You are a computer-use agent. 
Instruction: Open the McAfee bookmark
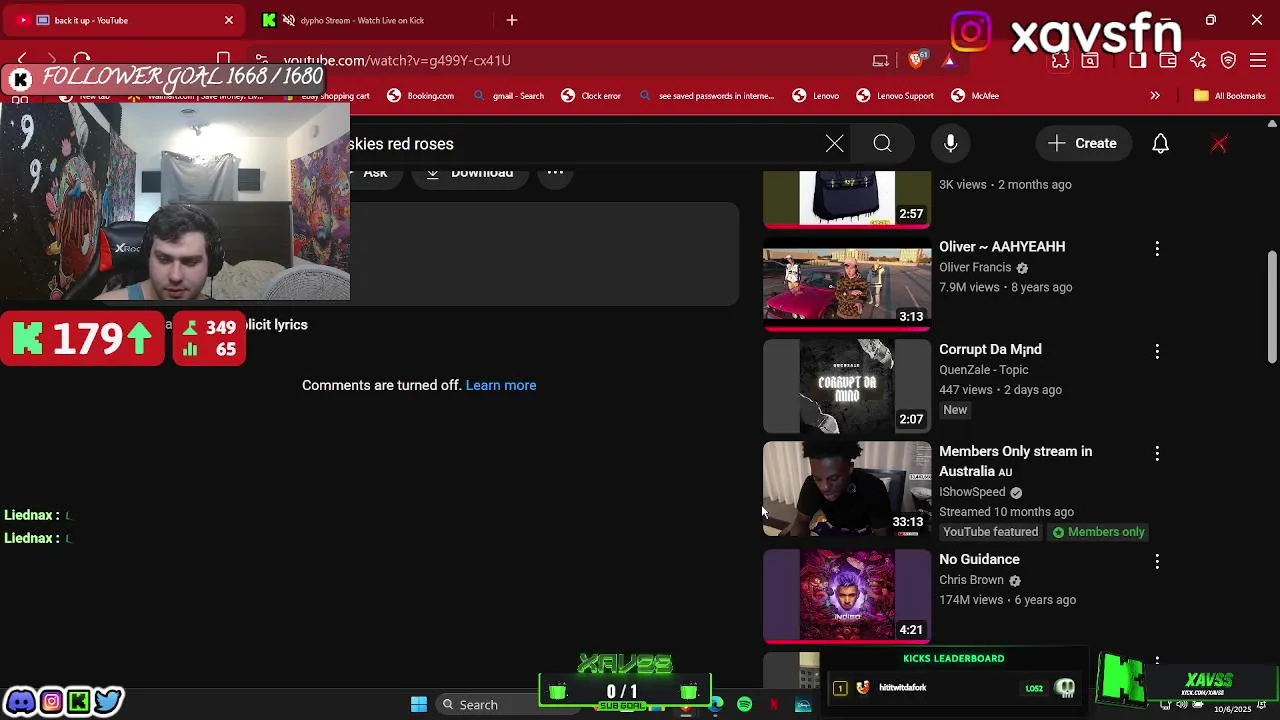click(975, 96)
